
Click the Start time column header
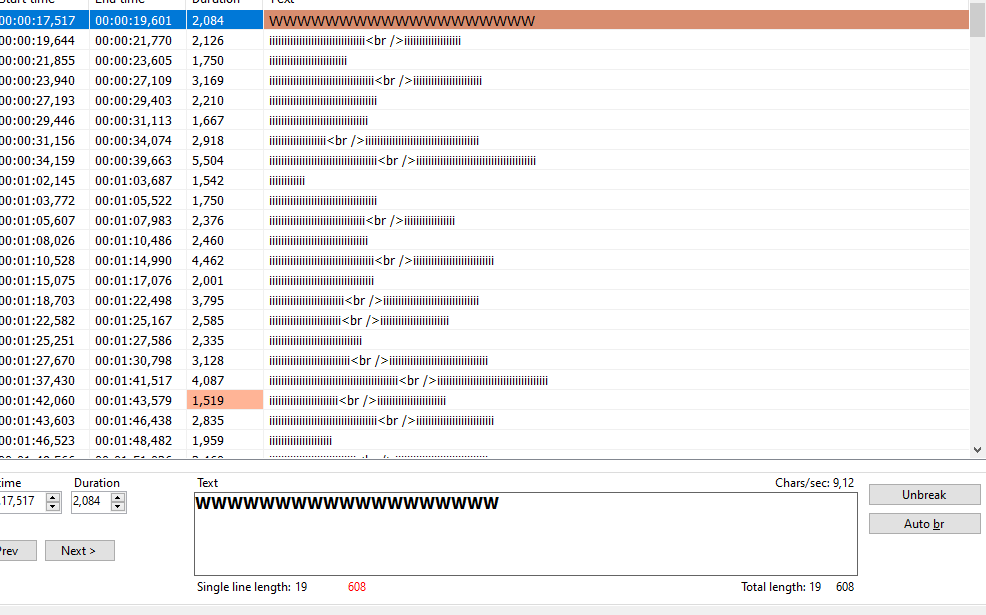[x=40, y=3]
